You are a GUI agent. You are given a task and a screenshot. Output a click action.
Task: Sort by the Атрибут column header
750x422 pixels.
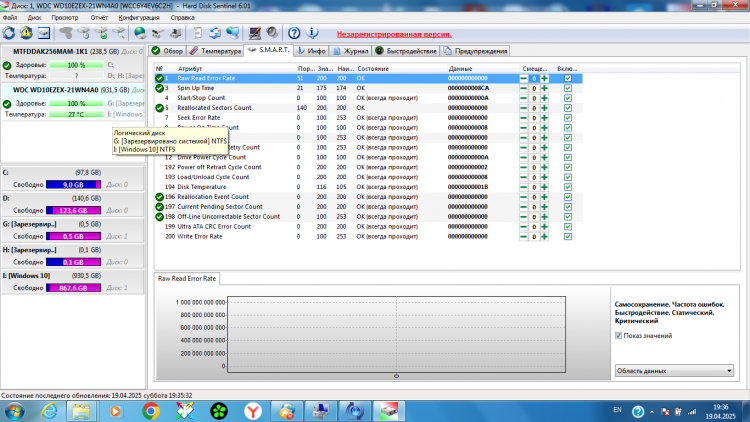click(190, 69)
